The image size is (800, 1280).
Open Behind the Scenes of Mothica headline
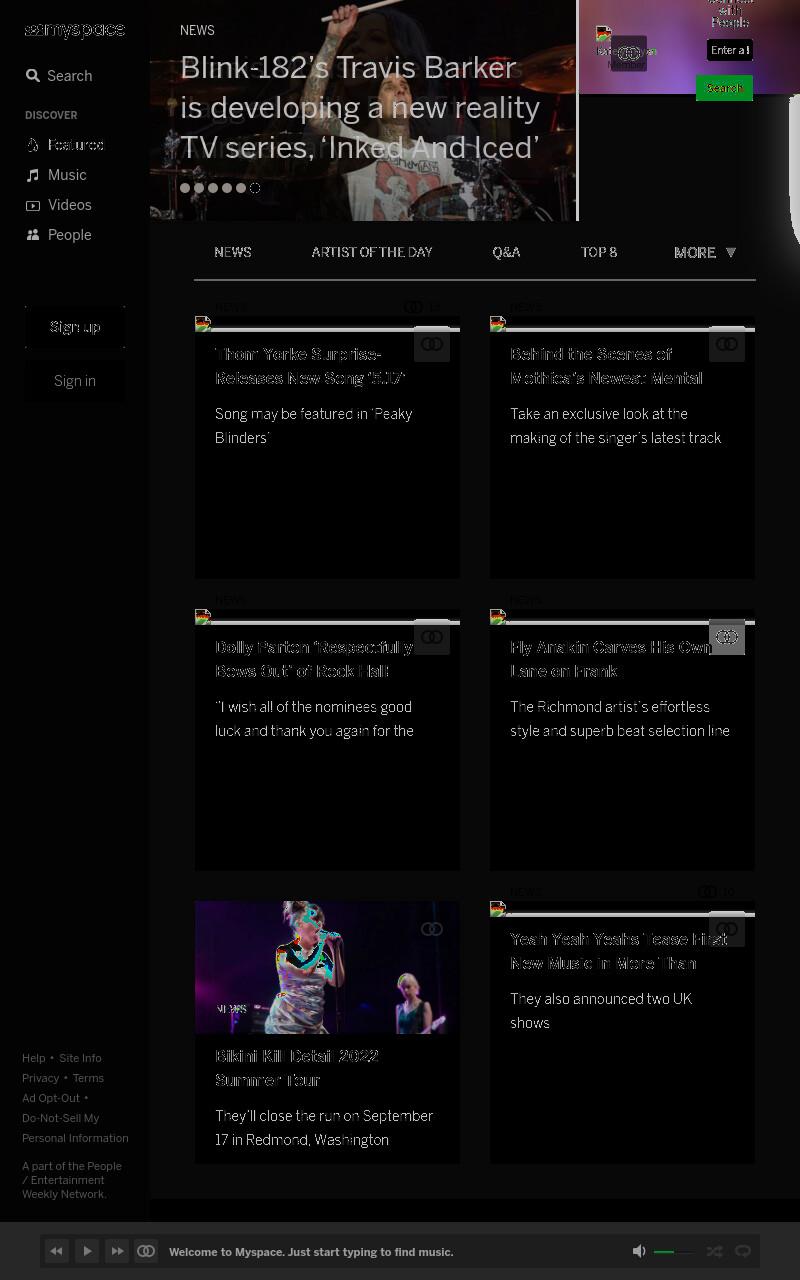point(606,366)
